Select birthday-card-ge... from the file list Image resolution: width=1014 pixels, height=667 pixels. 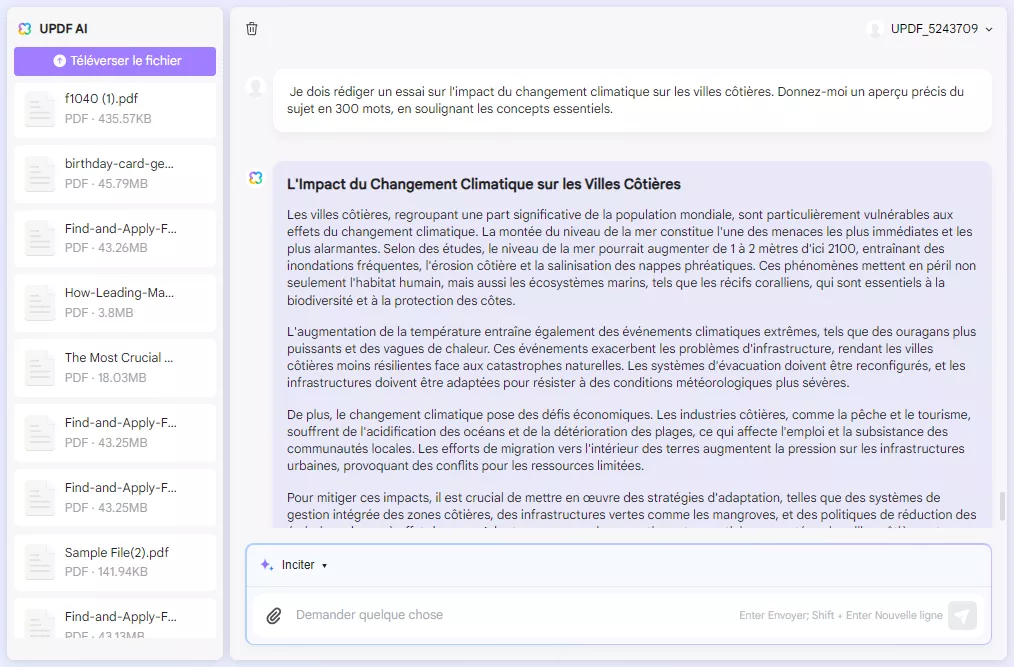(114, 175)
